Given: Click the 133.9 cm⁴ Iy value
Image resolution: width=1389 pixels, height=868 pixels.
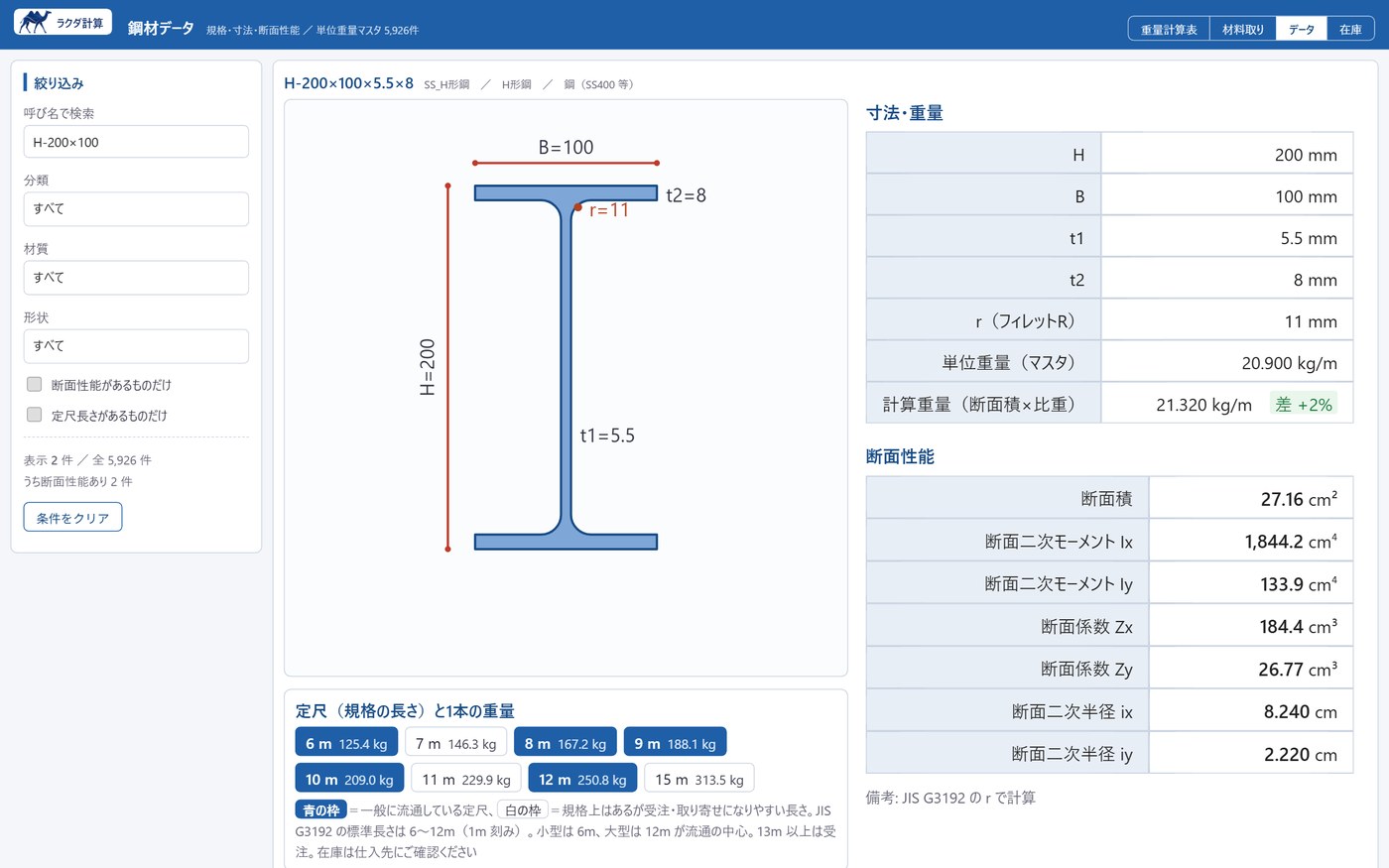Looking at the screenshot, I should tap(1299, 584).
